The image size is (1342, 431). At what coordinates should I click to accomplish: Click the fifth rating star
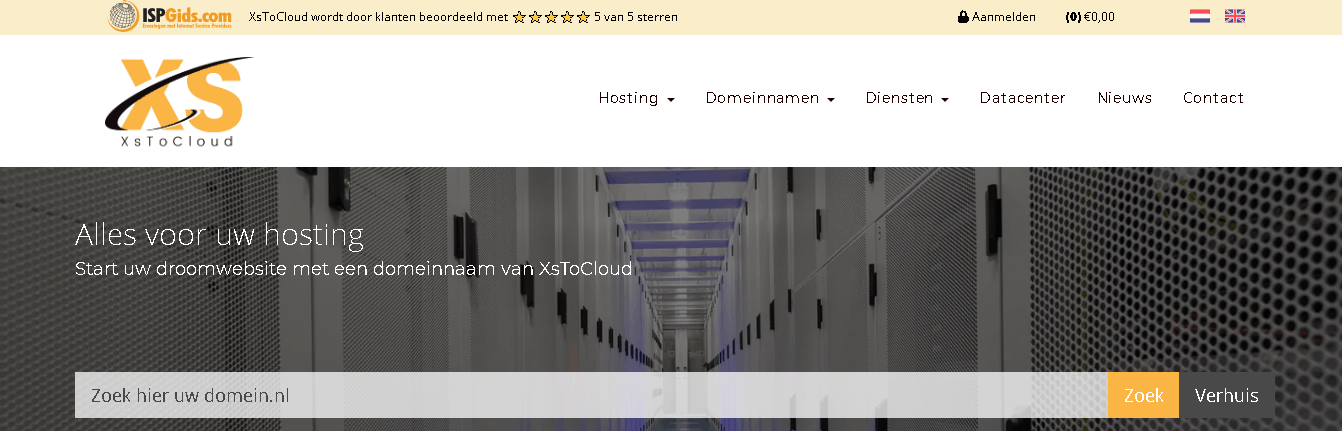coord(583,17)
